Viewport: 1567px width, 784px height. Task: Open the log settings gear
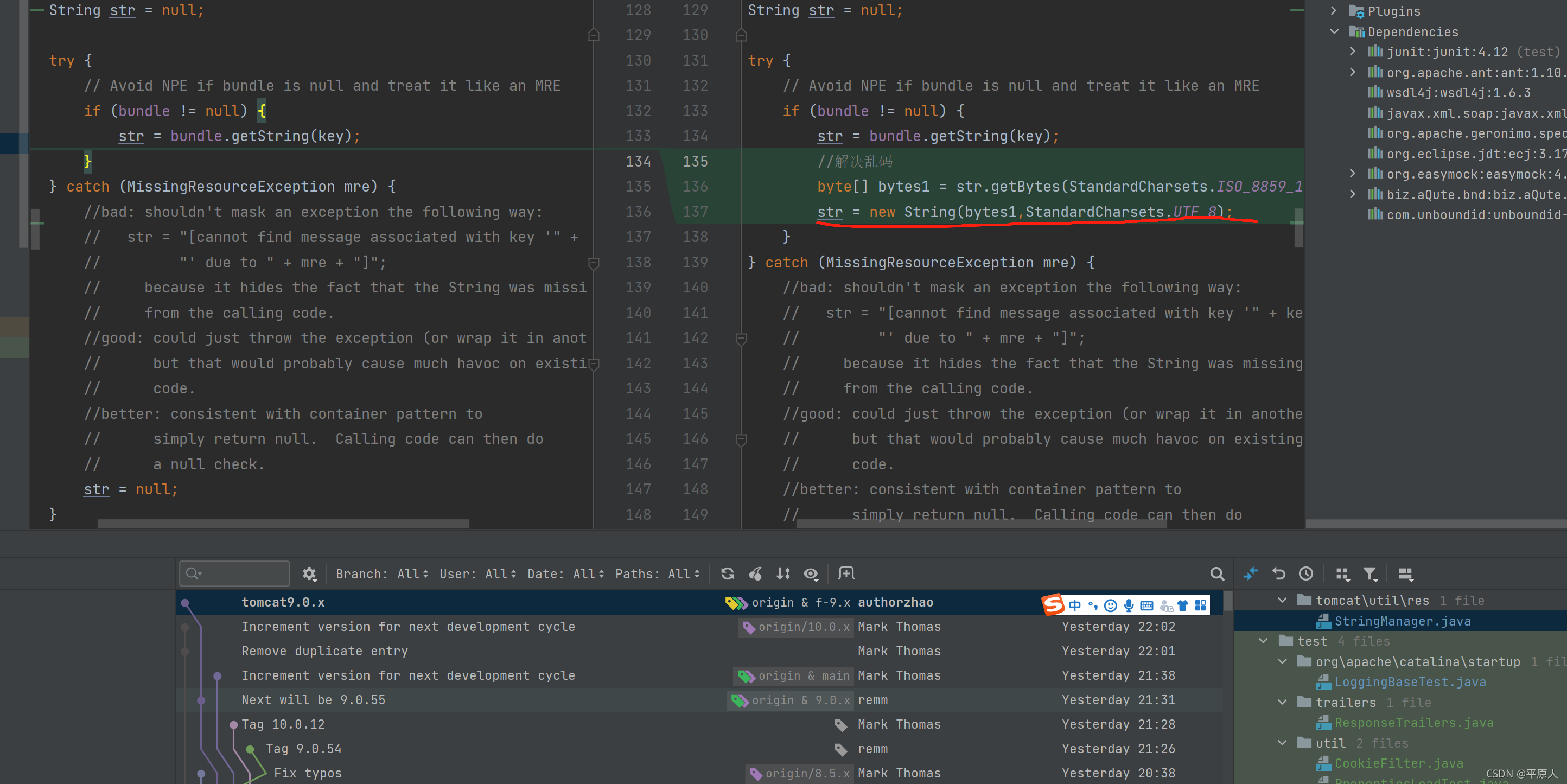(309, 573)
